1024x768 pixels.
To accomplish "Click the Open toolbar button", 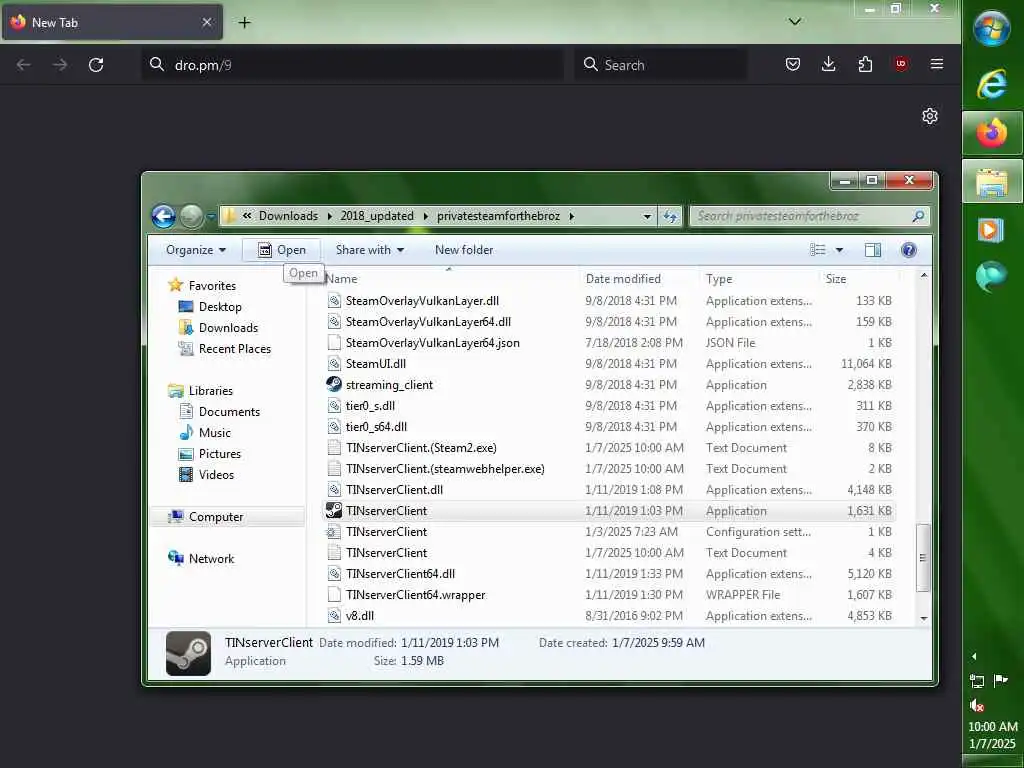I will [281, 250].
